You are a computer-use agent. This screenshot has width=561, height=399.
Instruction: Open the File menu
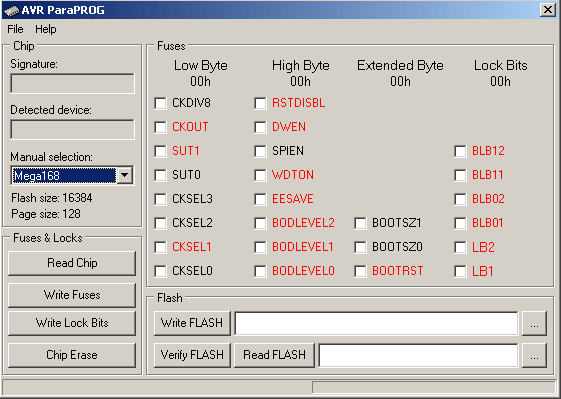(x=15, y=29)
